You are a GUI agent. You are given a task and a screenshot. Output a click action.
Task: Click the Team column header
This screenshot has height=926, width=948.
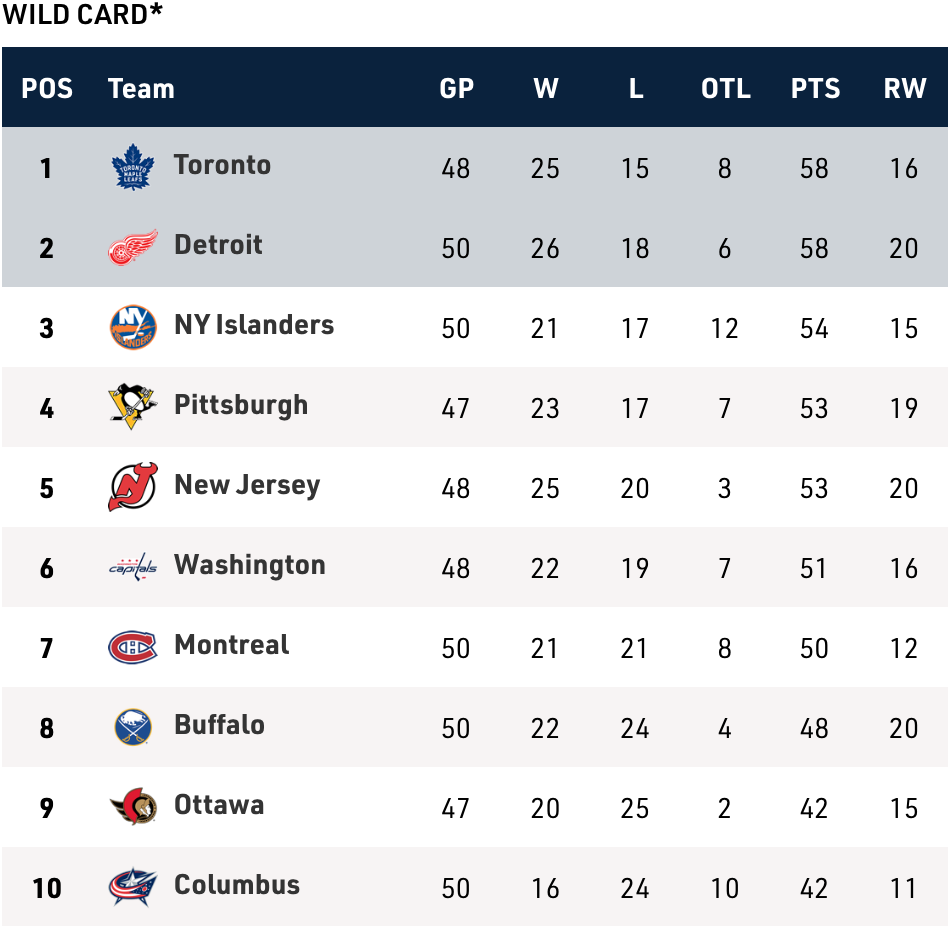[x=141, y=88]
